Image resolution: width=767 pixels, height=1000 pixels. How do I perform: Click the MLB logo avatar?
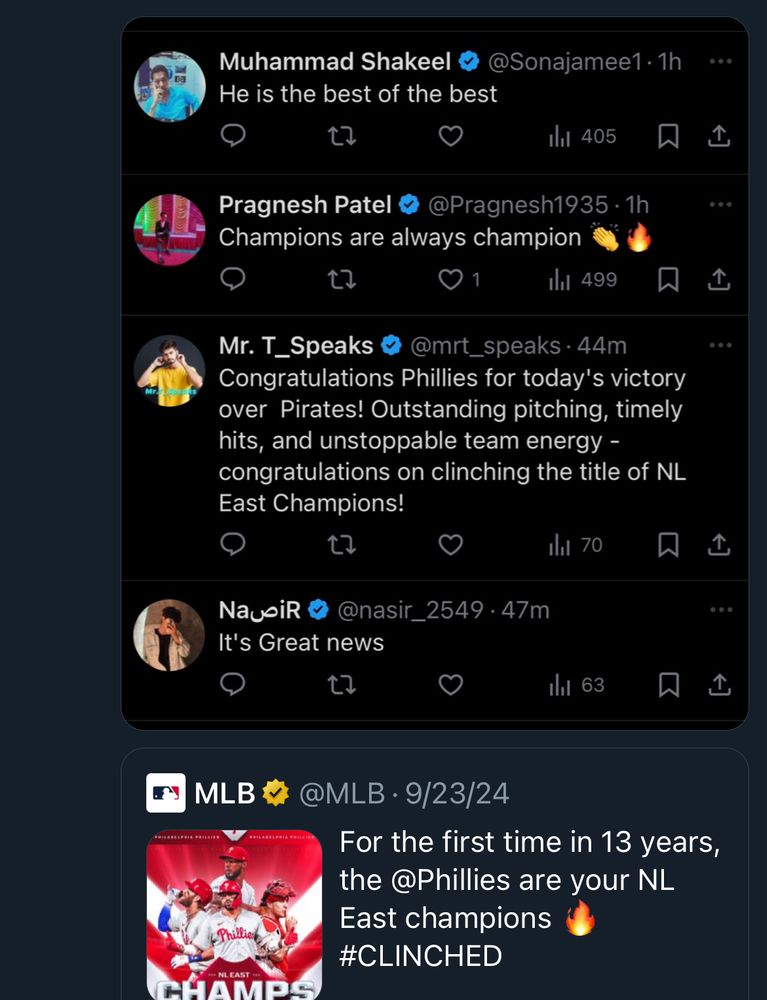click(x=166, y=794)
